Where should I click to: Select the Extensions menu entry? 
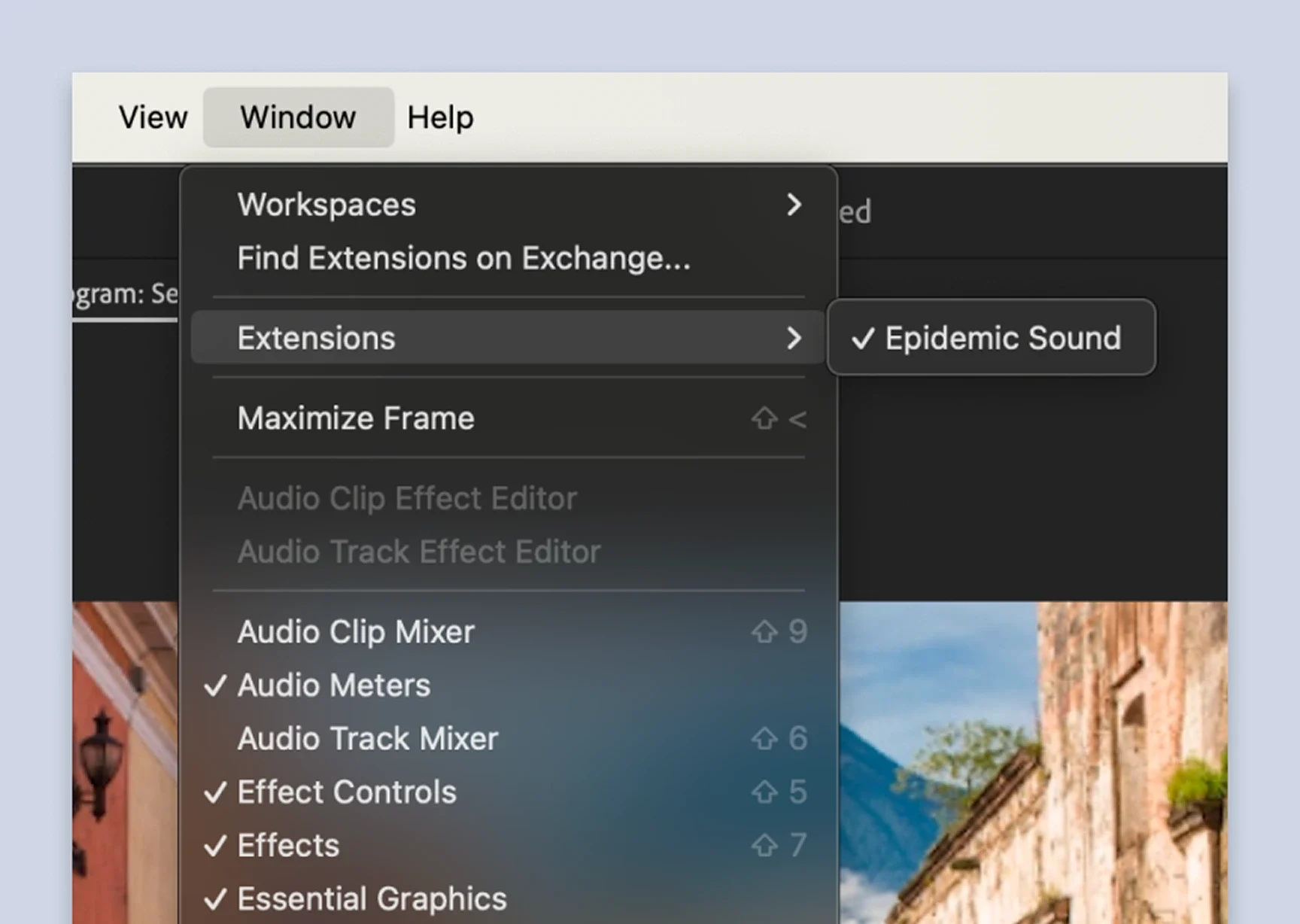[x=508, y=338]
